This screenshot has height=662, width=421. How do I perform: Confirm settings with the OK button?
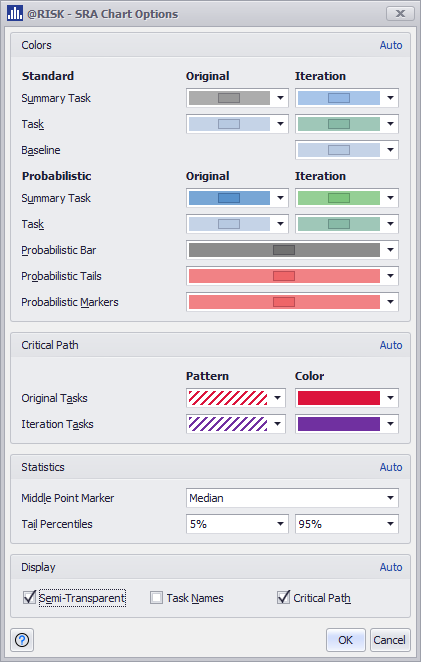click(x=345, y=640)
